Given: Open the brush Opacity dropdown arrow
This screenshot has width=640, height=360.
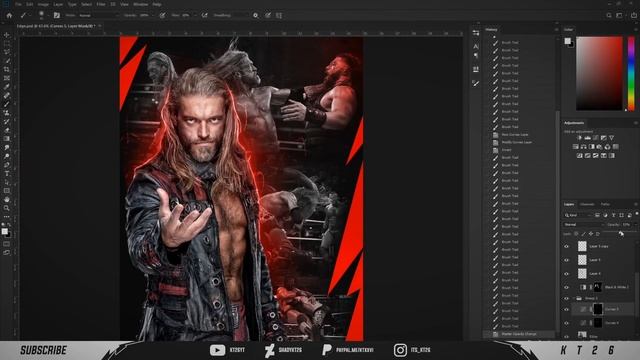Looking at the screenshot, I should coord(153,16).
